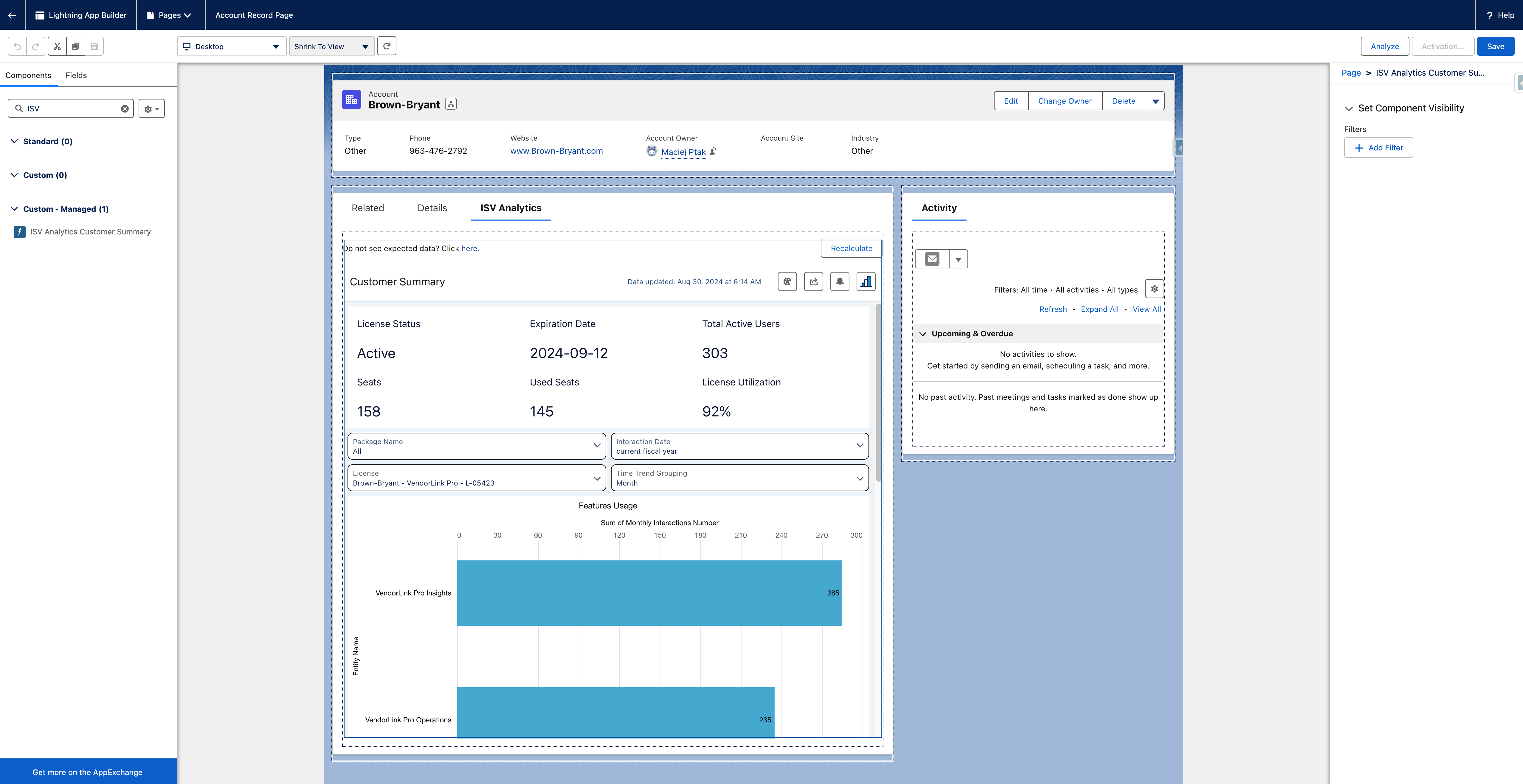Open the License dropdown
Screen dimensions: 1523x784
(x=477, y=478)
